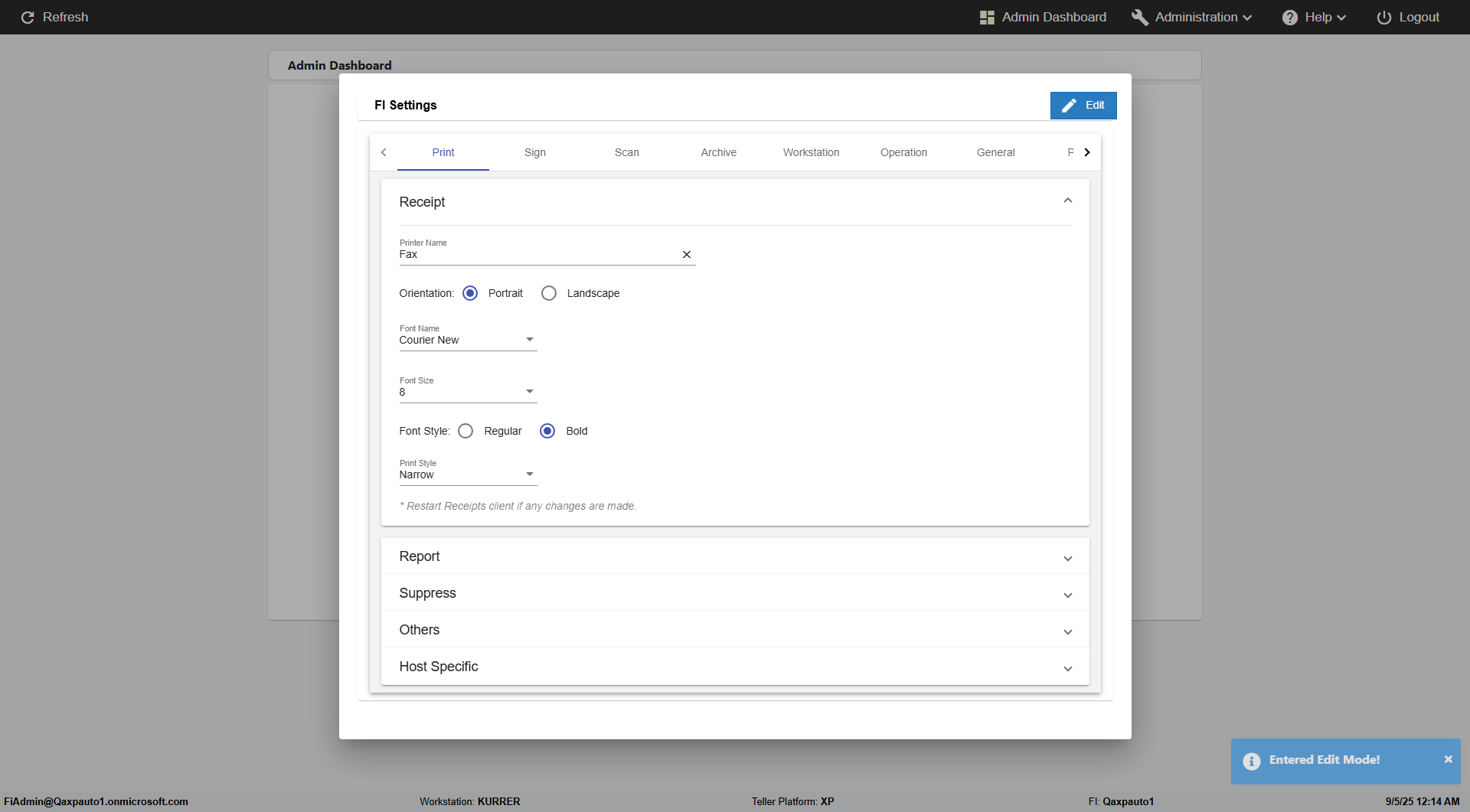The image size is (1470, 812).
Task: Open the Print Style dropdown
Action: [468, 474]
